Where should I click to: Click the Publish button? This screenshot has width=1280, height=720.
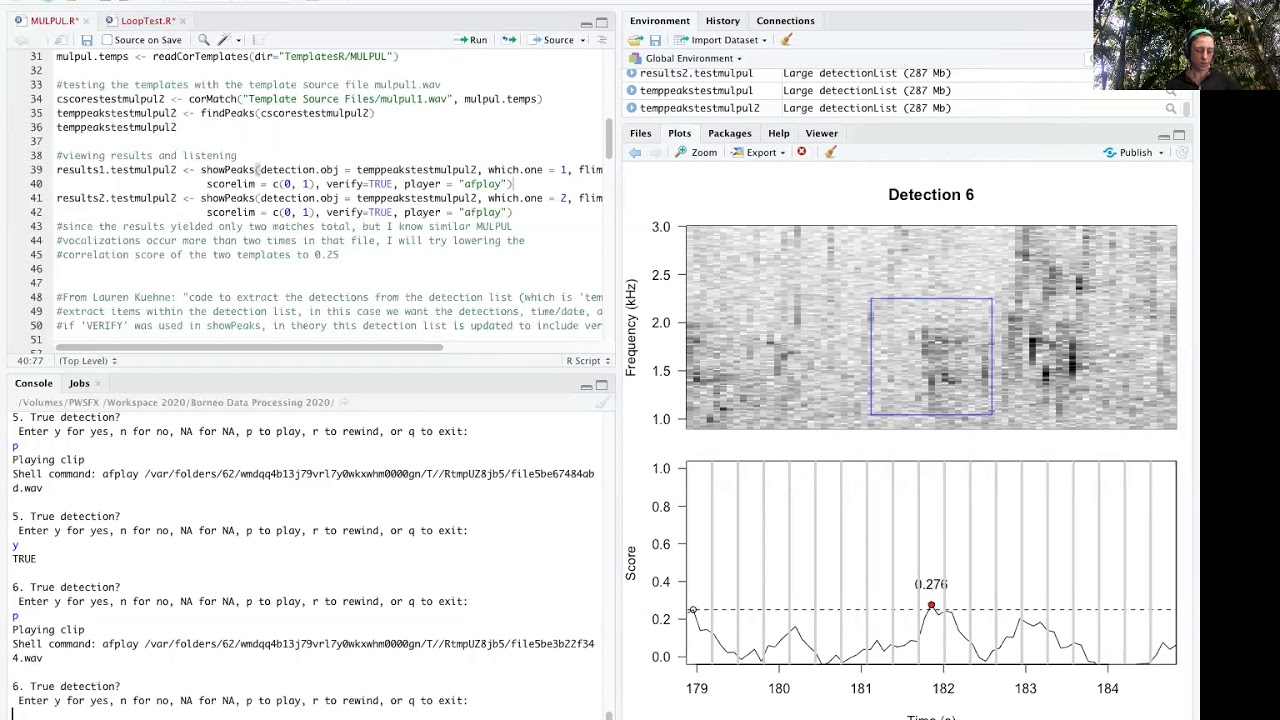point(1127,152)
